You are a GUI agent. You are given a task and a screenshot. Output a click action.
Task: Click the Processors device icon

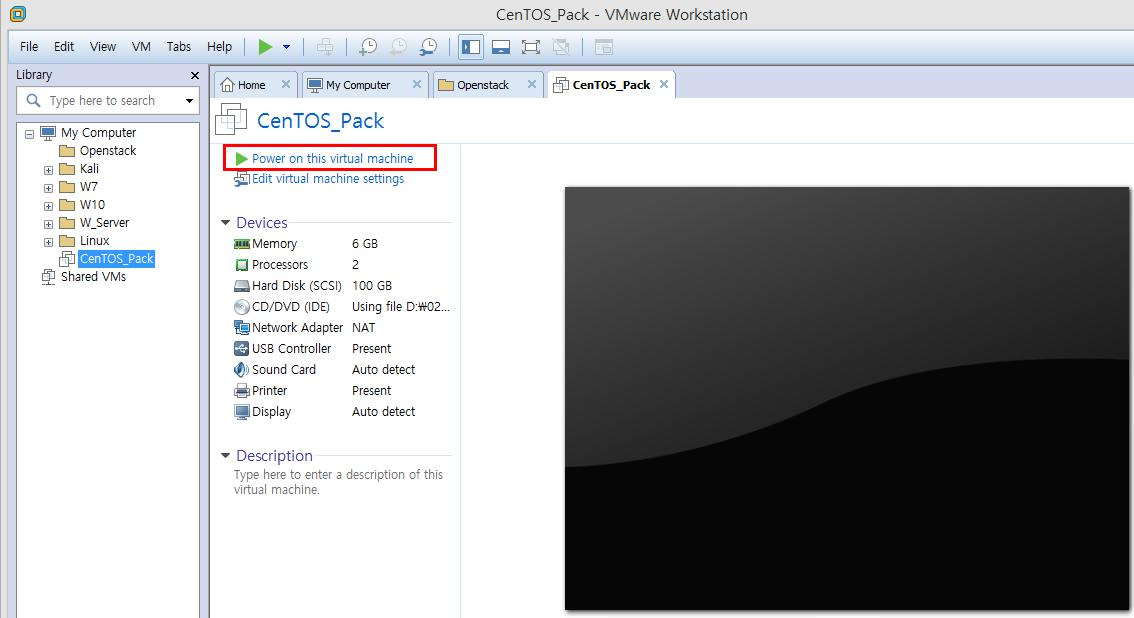tap(242, 265)
